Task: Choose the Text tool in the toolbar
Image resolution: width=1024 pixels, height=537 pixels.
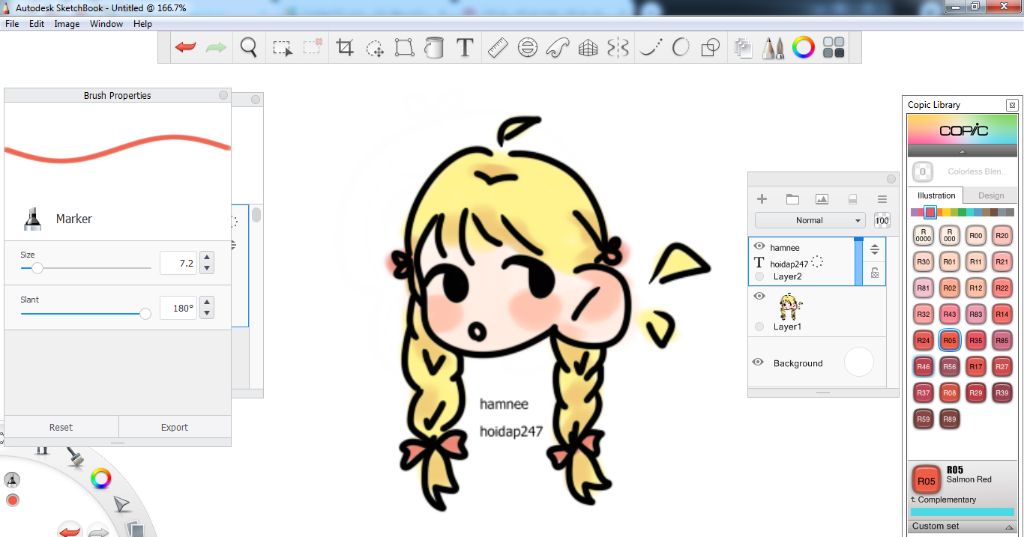Action: click(x=464, y=47)
